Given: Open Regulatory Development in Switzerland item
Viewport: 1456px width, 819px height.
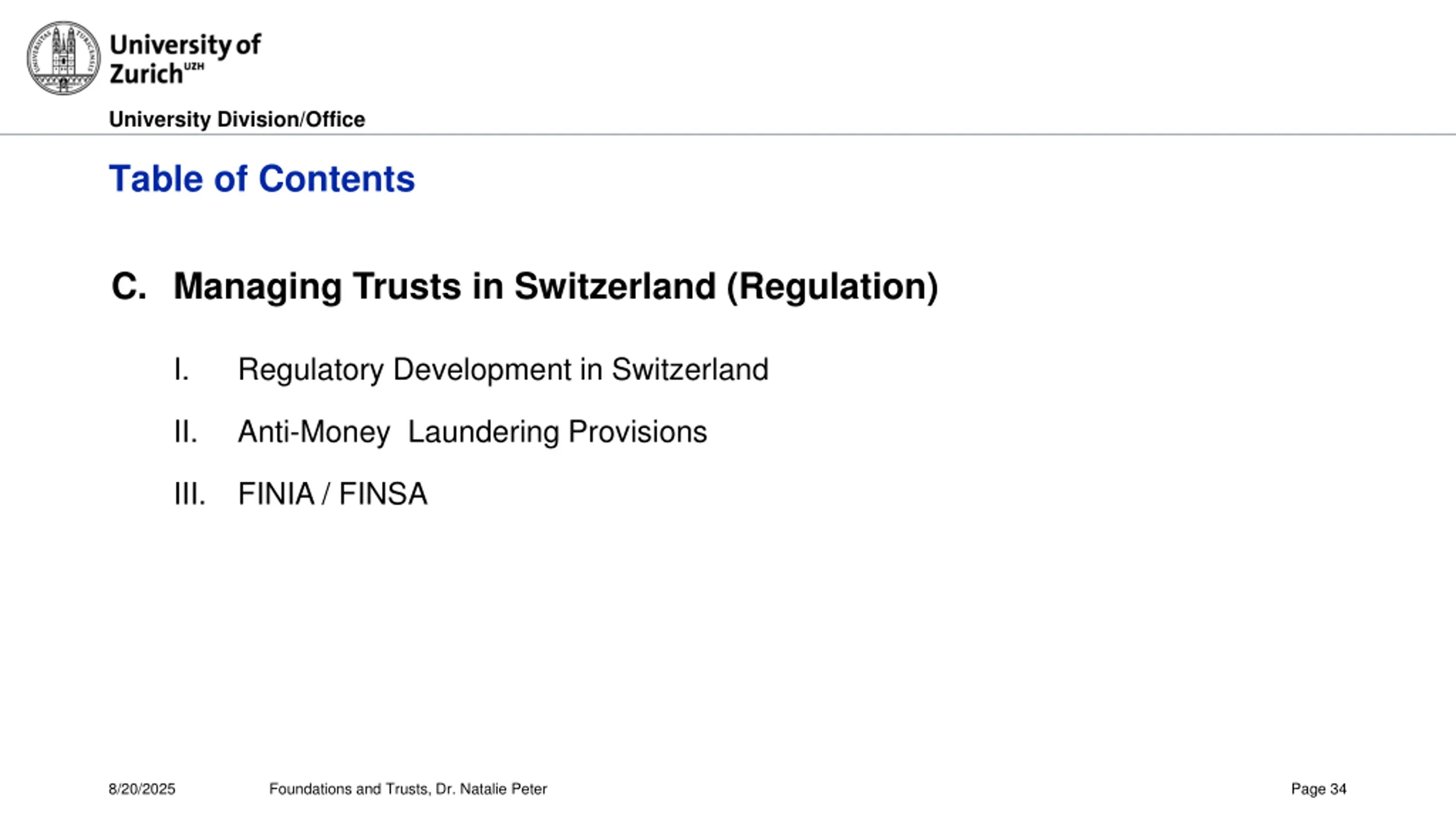Looking at the screenshot, I should [x=503, y=370].
